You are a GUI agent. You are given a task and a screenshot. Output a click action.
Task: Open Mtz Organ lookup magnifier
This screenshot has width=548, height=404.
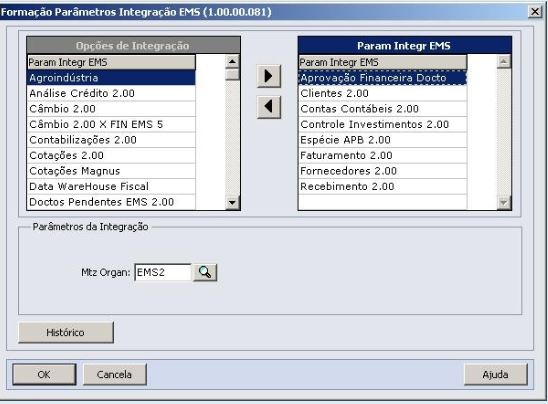coord(205,272)
